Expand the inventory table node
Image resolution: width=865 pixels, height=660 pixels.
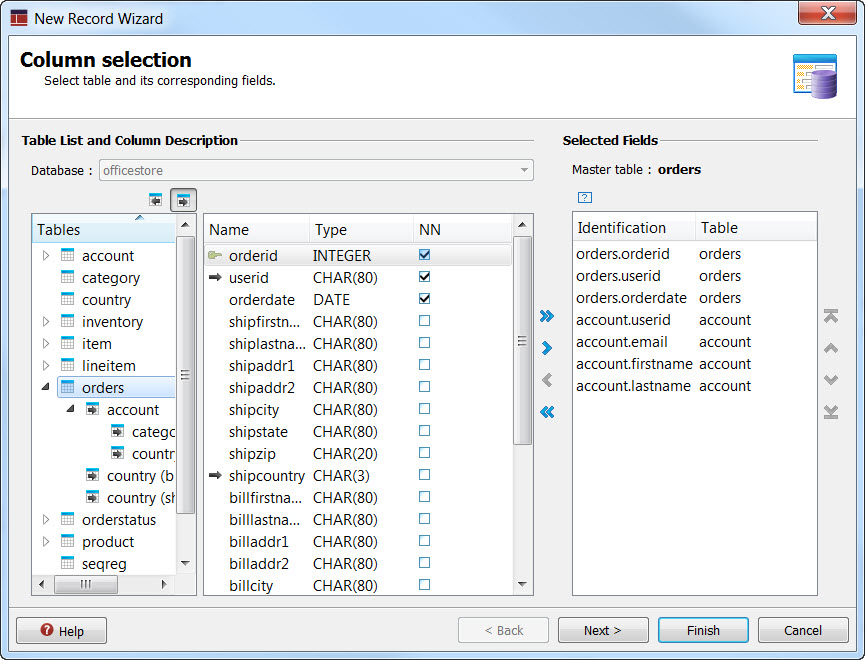[x=45, y=321]
